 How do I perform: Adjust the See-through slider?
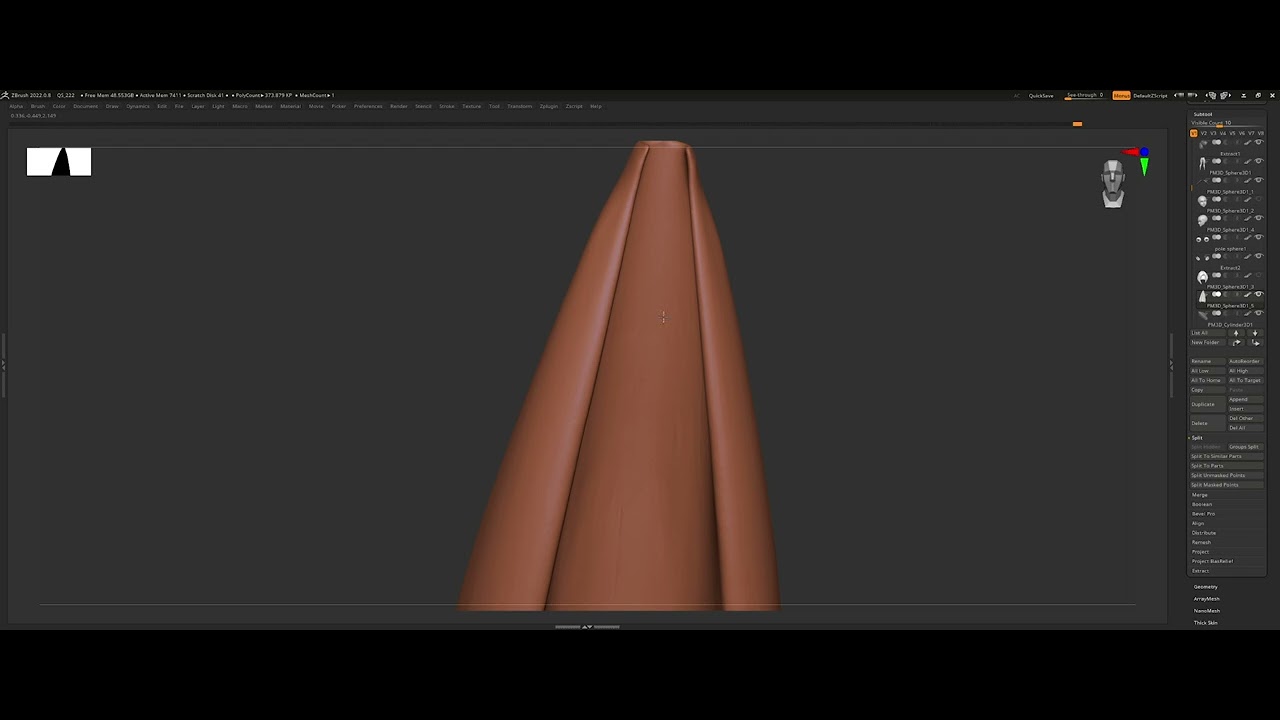(1084, 95)
